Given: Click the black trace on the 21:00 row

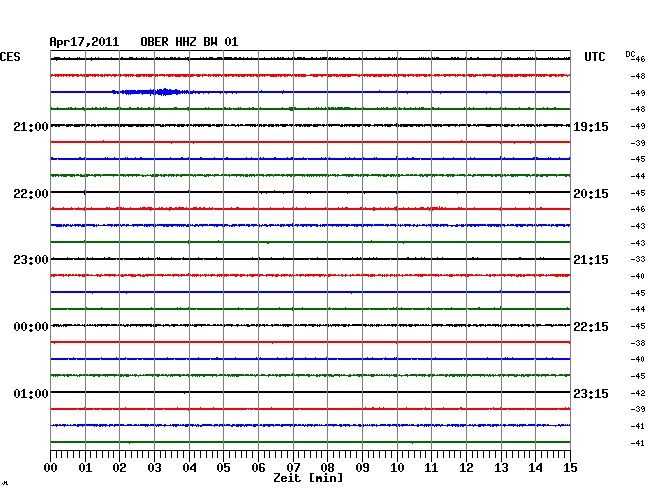Looking at the screenshot, I should (310, 125).
